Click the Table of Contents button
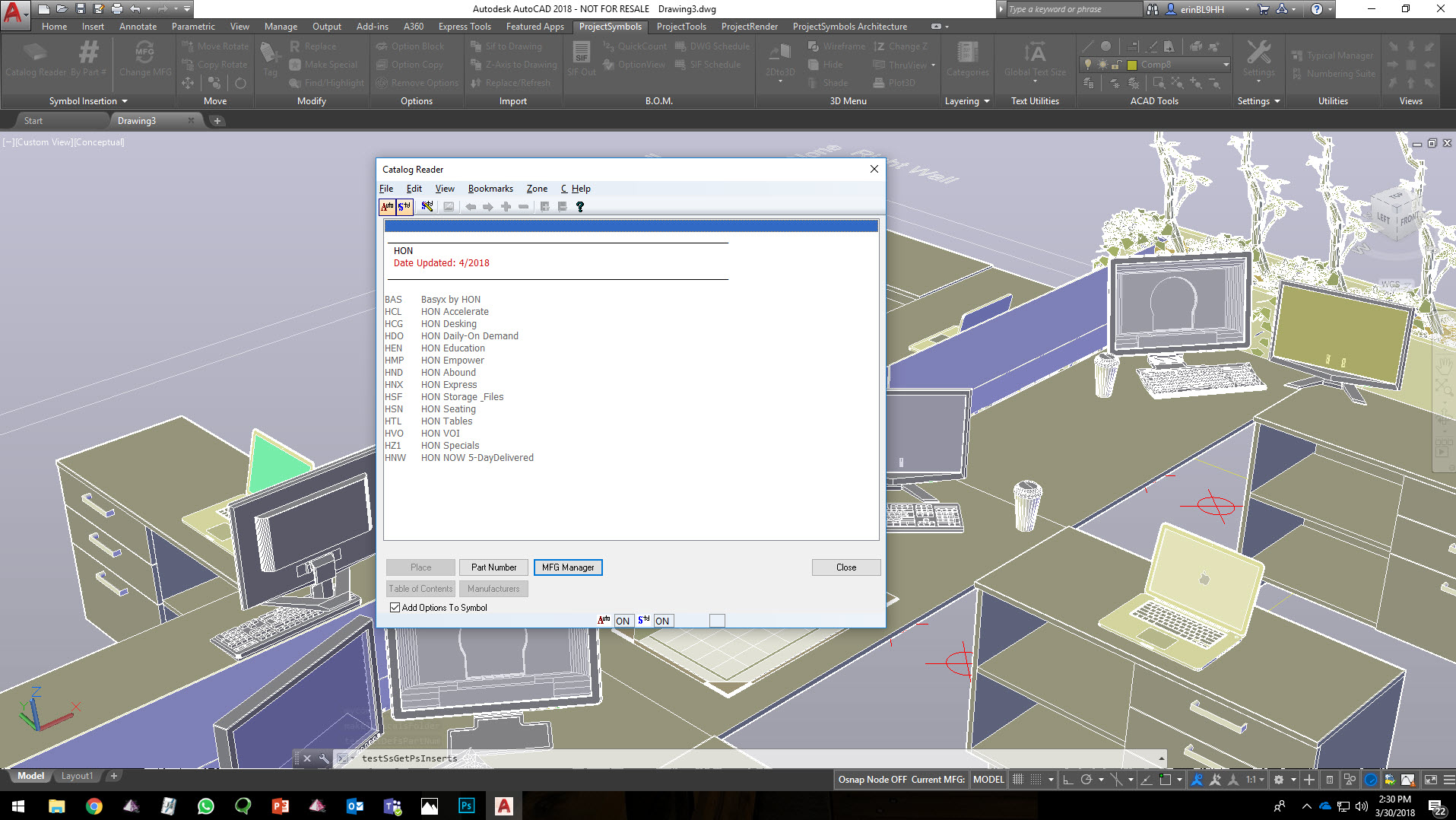 pos(420,589)
